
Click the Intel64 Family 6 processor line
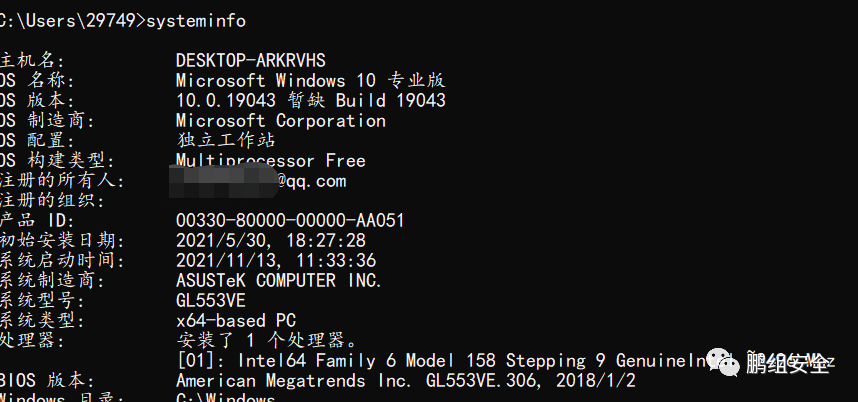coord(440,360)
